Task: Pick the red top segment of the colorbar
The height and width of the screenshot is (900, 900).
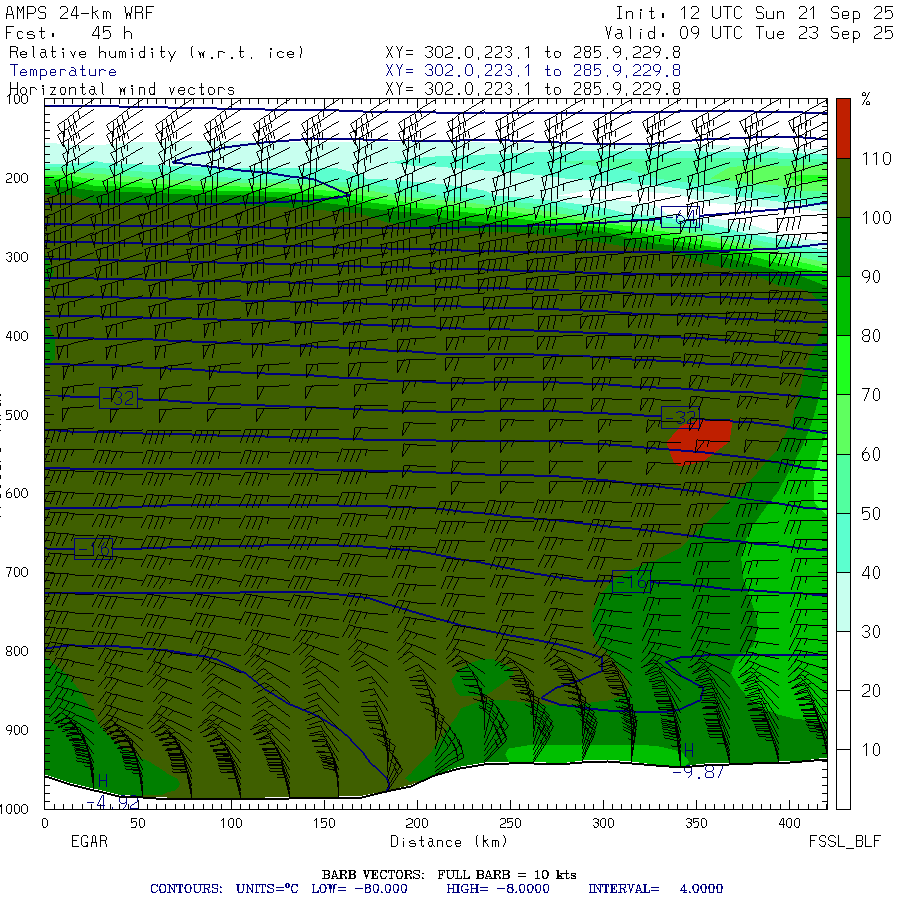Action: tap(843, 128)
